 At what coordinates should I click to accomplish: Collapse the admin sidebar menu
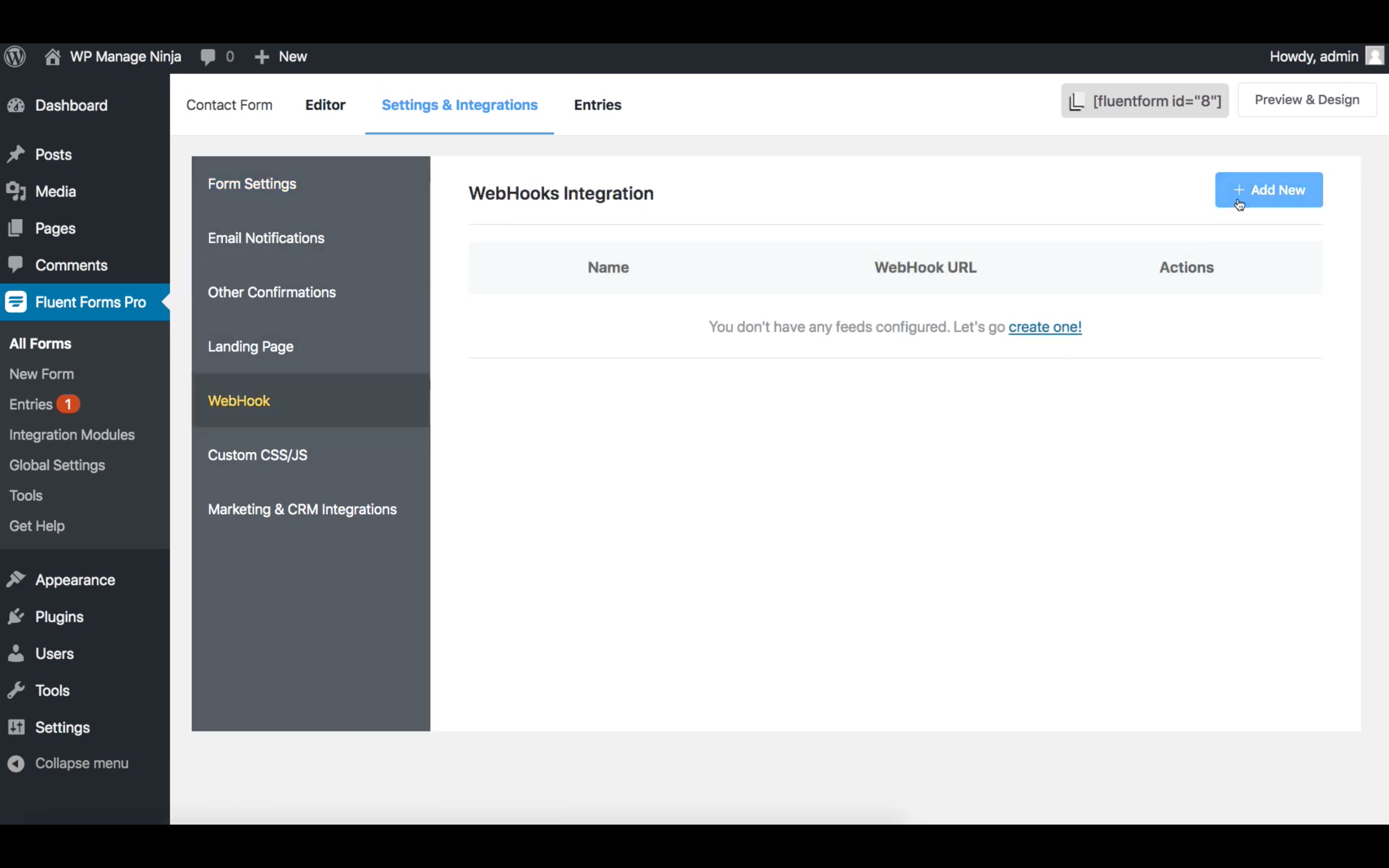click(x=81, y=763)
